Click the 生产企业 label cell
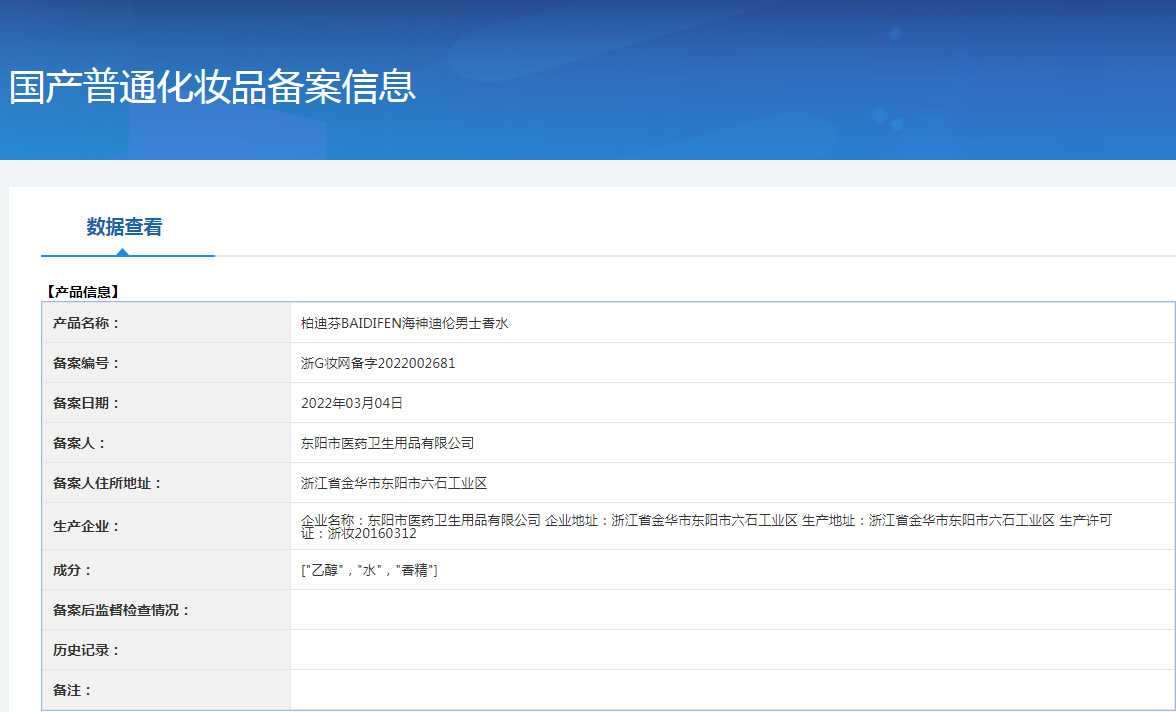 click(166, 526)
